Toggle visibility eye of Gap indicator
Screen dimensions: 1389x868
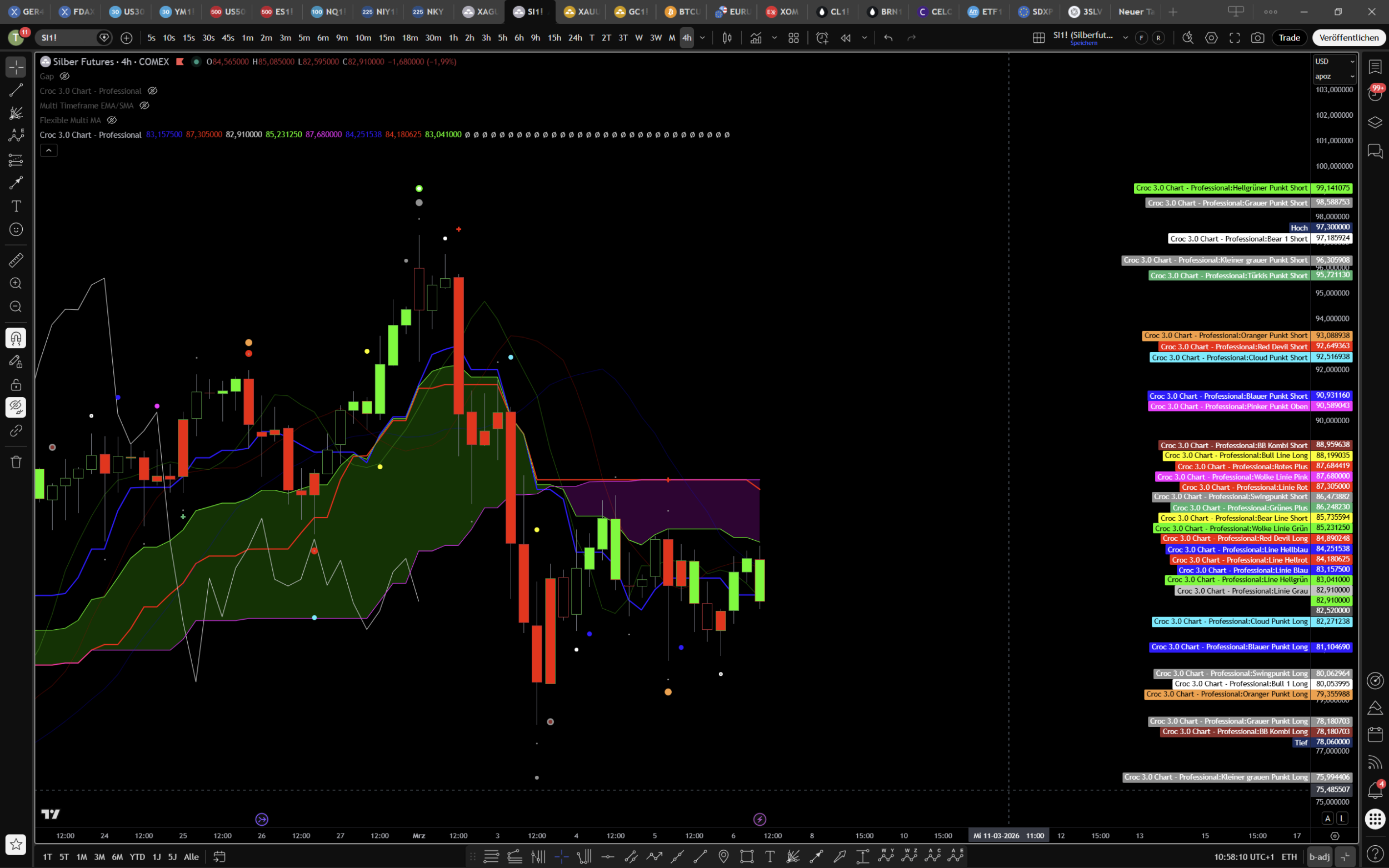tap(65, 76)
